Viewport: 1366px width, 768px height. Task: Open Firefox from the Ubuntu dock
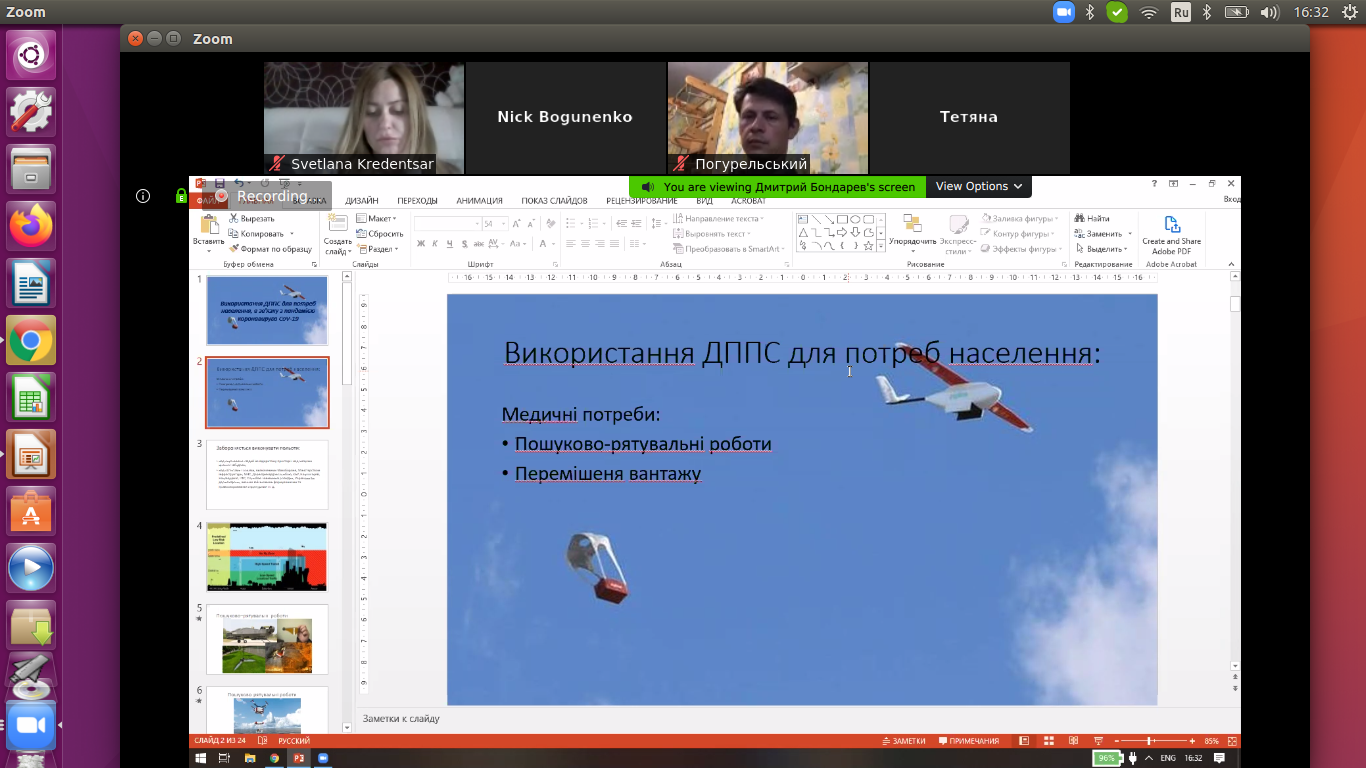coord(31,225)
